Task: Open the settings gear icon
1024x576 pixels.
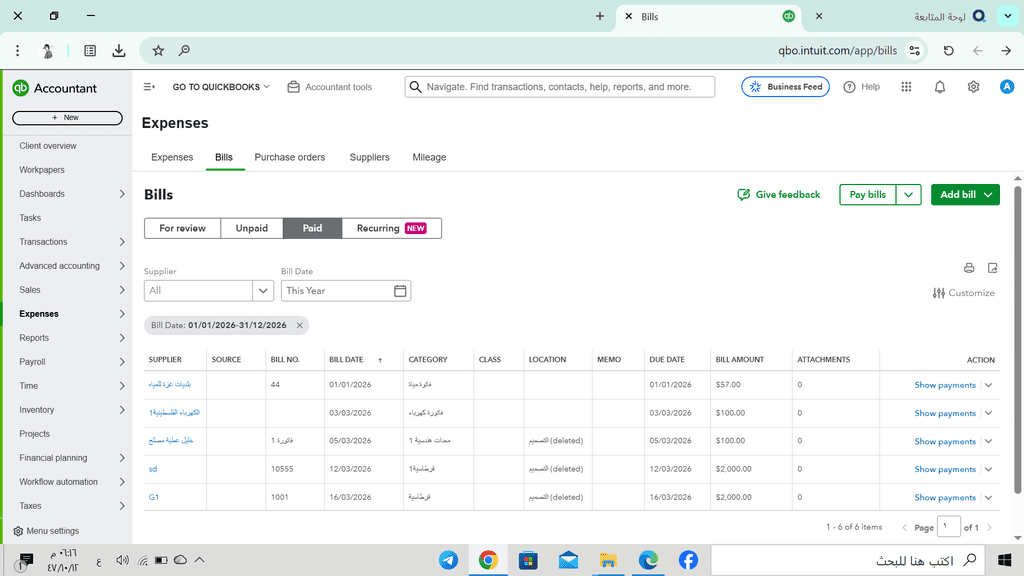Action: tap(973, 87)
